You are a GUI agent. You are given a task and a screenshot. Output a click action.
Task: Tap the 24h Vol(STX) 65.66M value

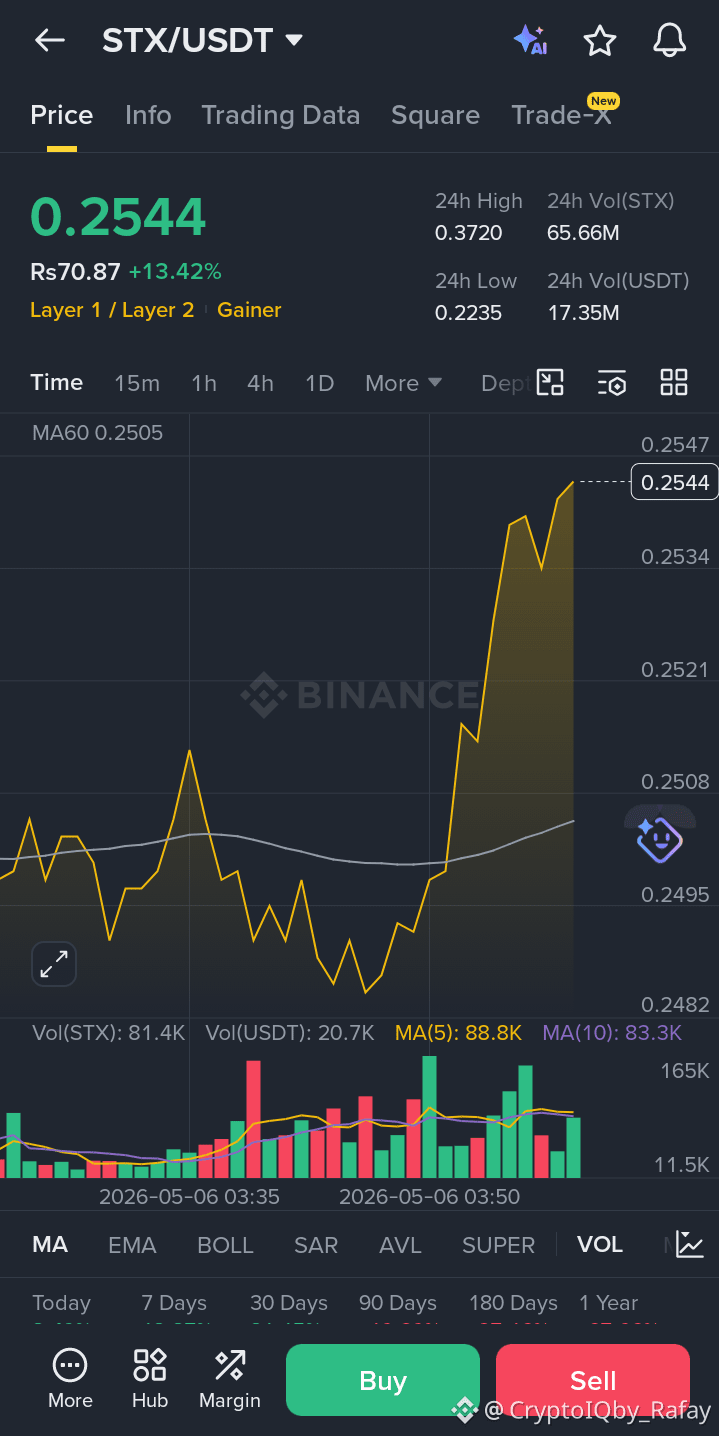[583, 233]
